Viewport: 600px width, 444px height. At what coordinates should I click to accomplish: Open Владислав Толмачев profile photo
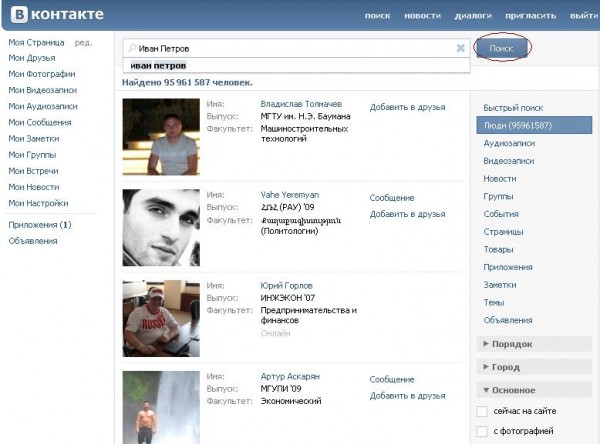point(161,137)
